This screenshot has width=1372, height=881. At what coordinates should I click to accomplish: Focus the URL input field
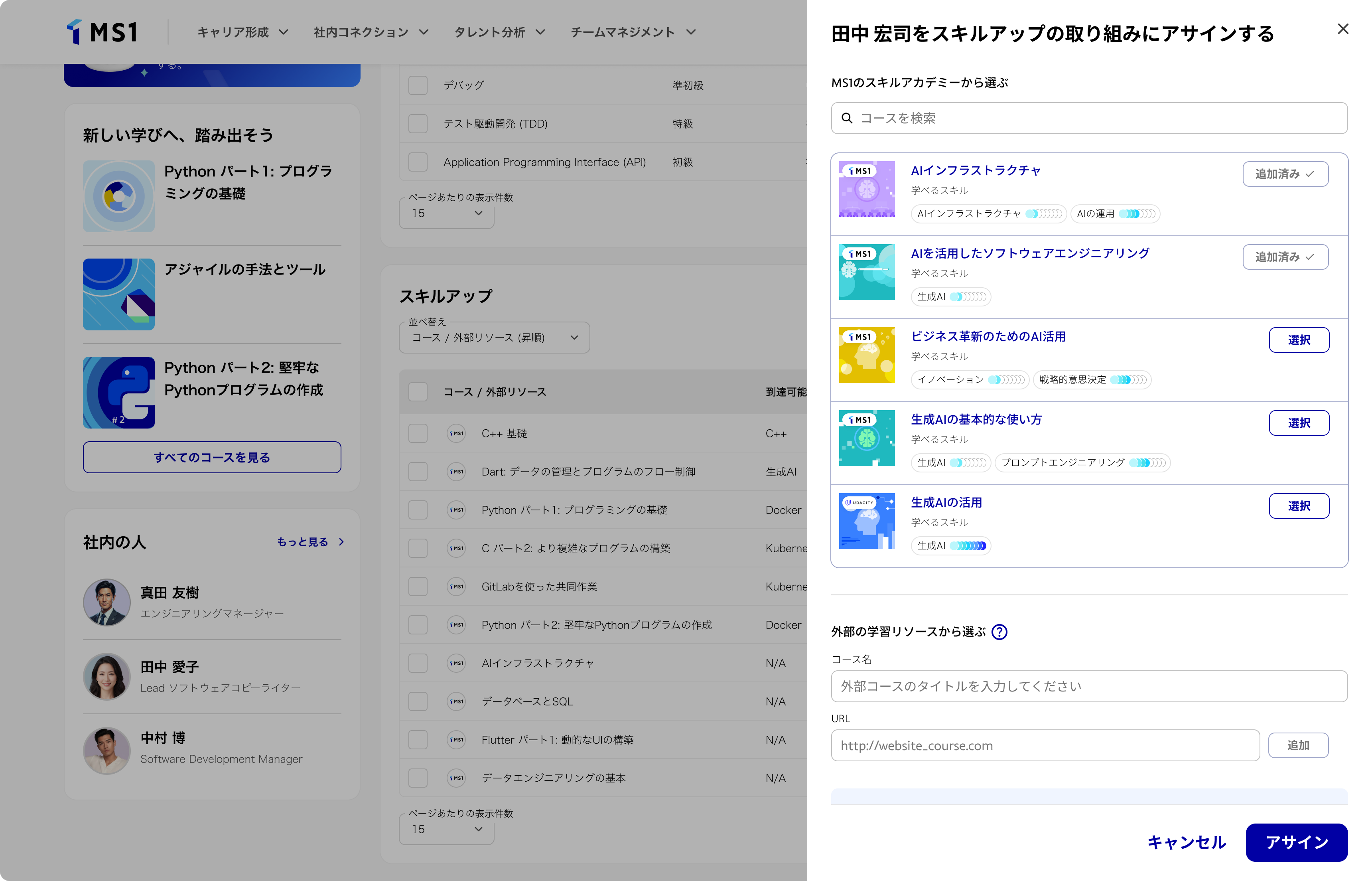coord(1045,745)
